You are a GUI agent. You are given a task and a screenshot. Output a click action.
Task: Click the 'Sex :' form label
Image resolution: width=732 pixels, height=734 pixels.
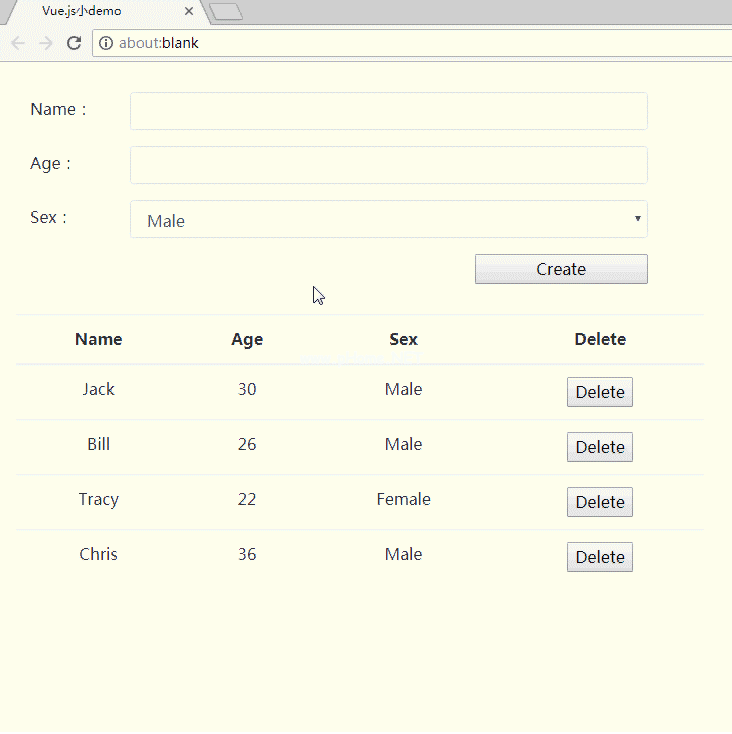pos(49,217)
